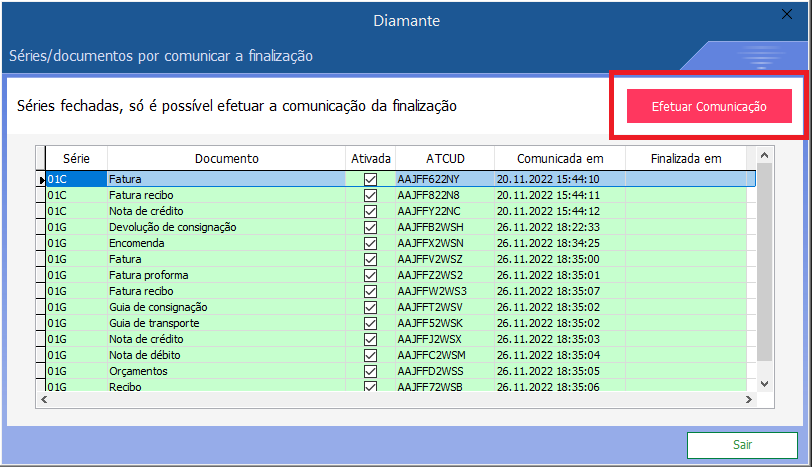The image size is (812, 467).
Task: Click the AAJFFD2WSS ATCUD cell
Action: [x=445, y=371]
